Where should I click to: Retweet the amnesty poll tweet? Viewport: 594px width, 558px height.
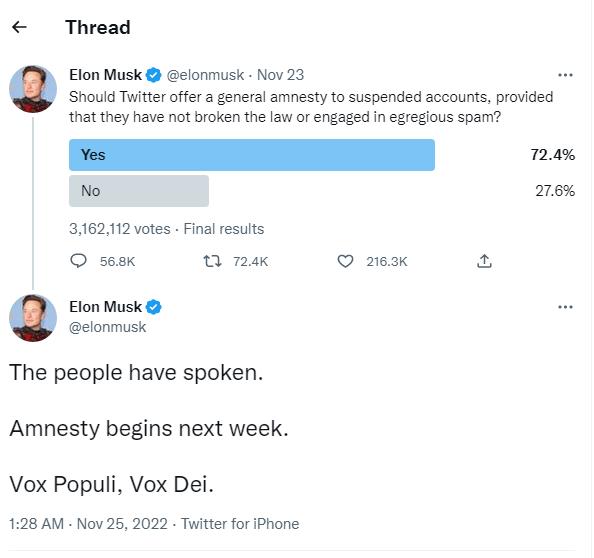(x=212, y=261)
